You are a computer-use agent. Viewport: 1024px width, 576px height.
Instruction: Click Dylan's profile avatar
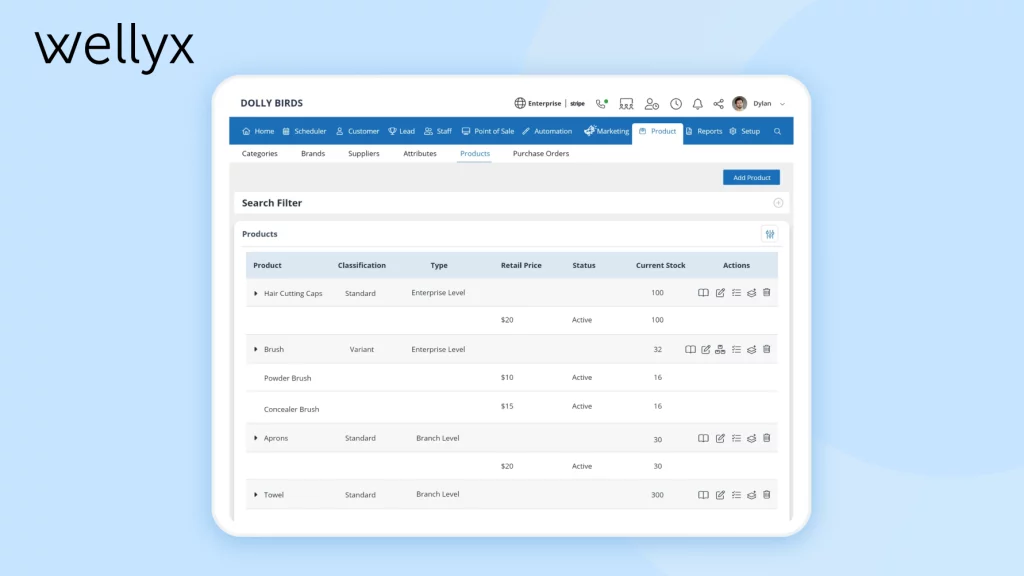point(739,103)
